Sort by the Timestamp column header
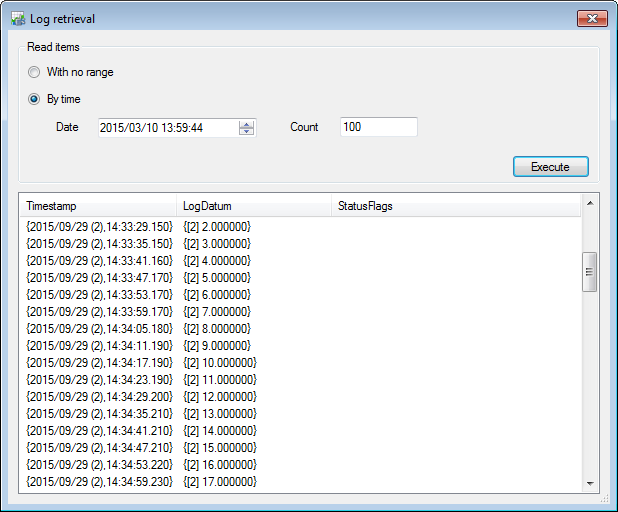Viewport: 618px width, 512px height. pyautogui.click(x=97, y=206)
